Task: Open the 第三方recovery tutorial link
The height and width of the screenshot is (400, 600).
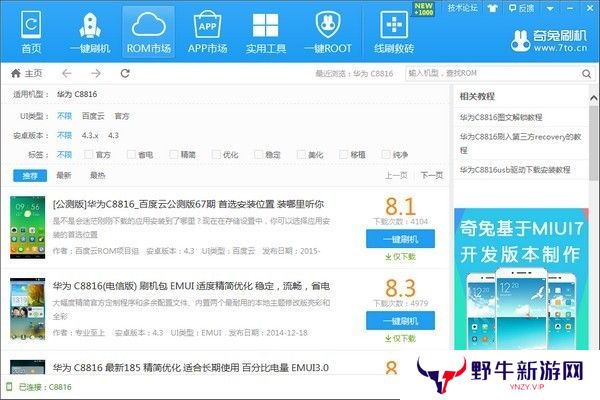Action: pyautogui.click(x=521, y=143)
